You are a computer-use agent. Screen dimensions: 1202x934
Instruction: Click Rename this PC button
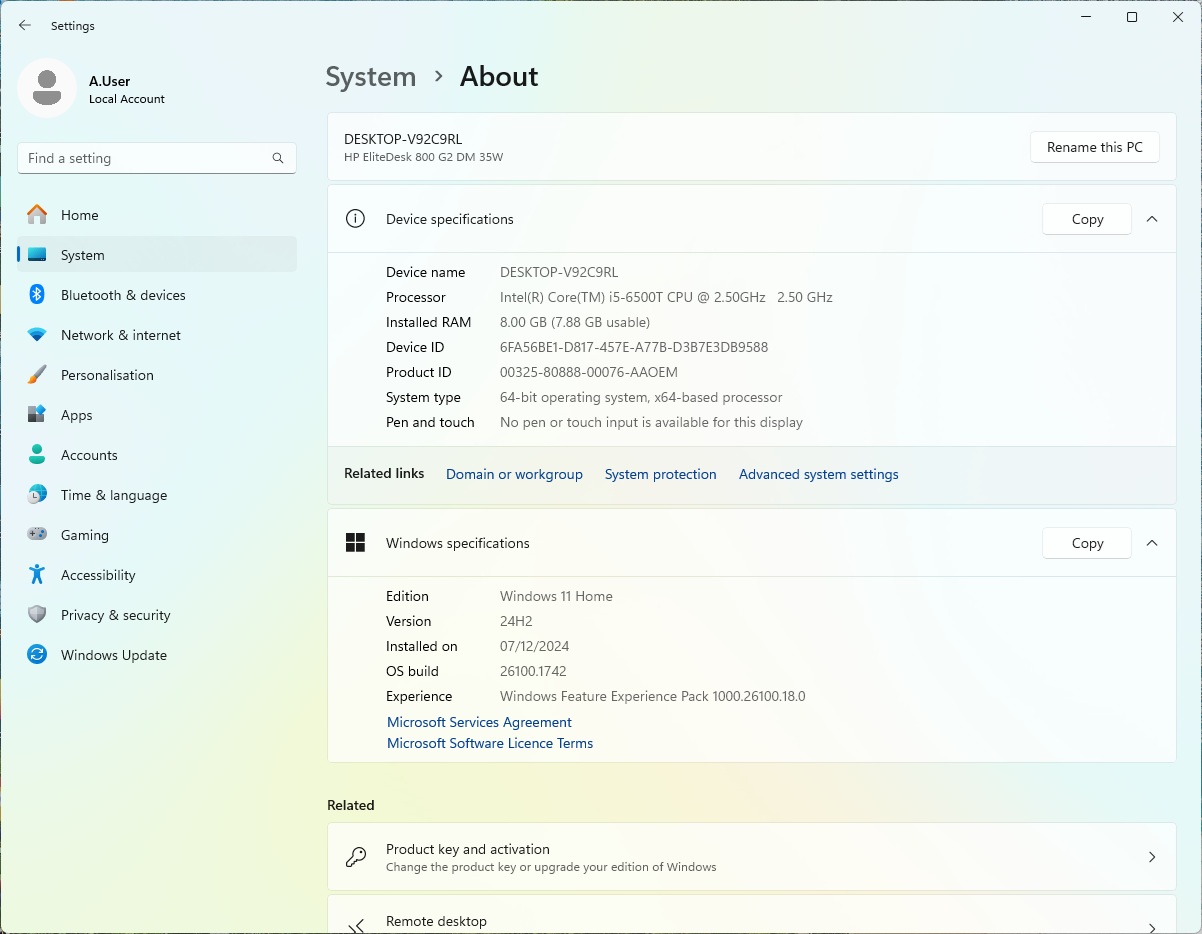1094,147
